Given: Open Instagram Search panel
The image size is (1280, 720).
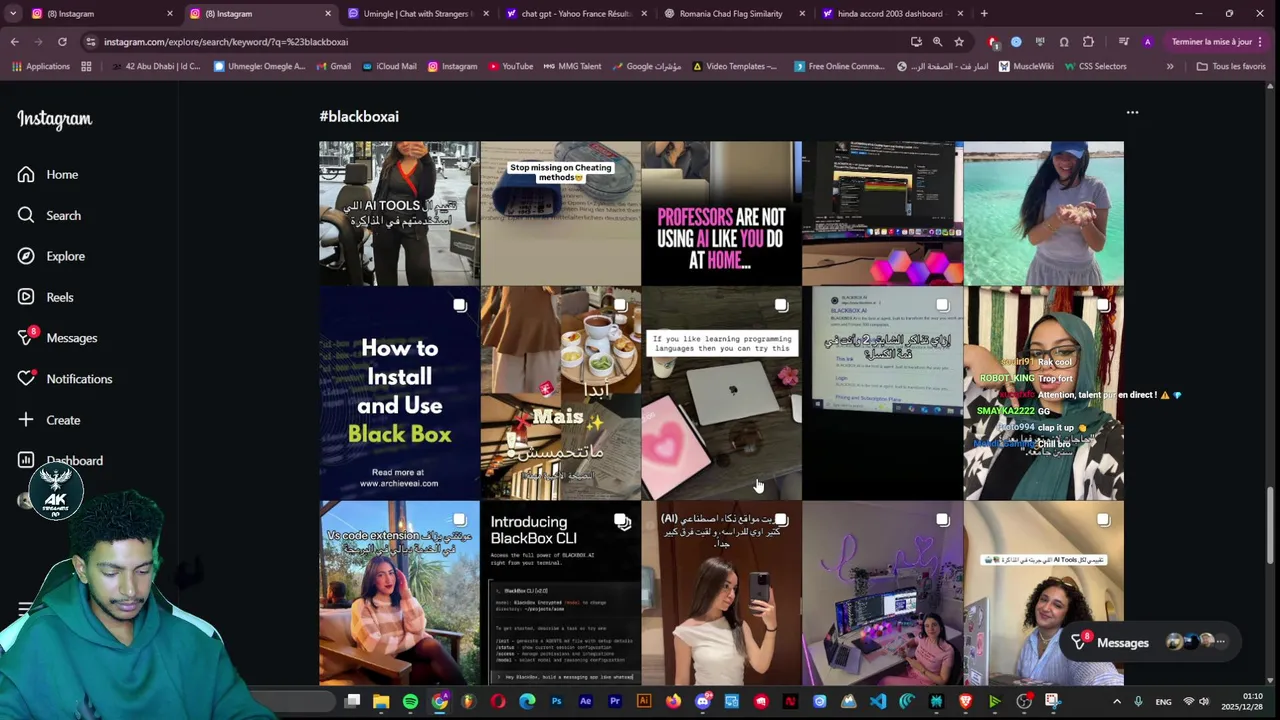Looking at the screenshot, I should click(49, 216).
